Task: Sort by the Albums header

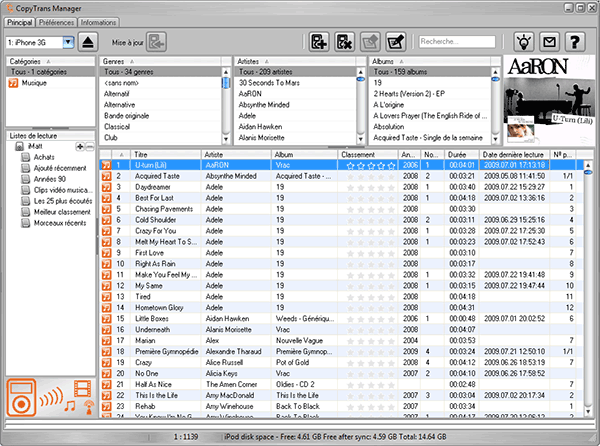Action: point(429,61)
